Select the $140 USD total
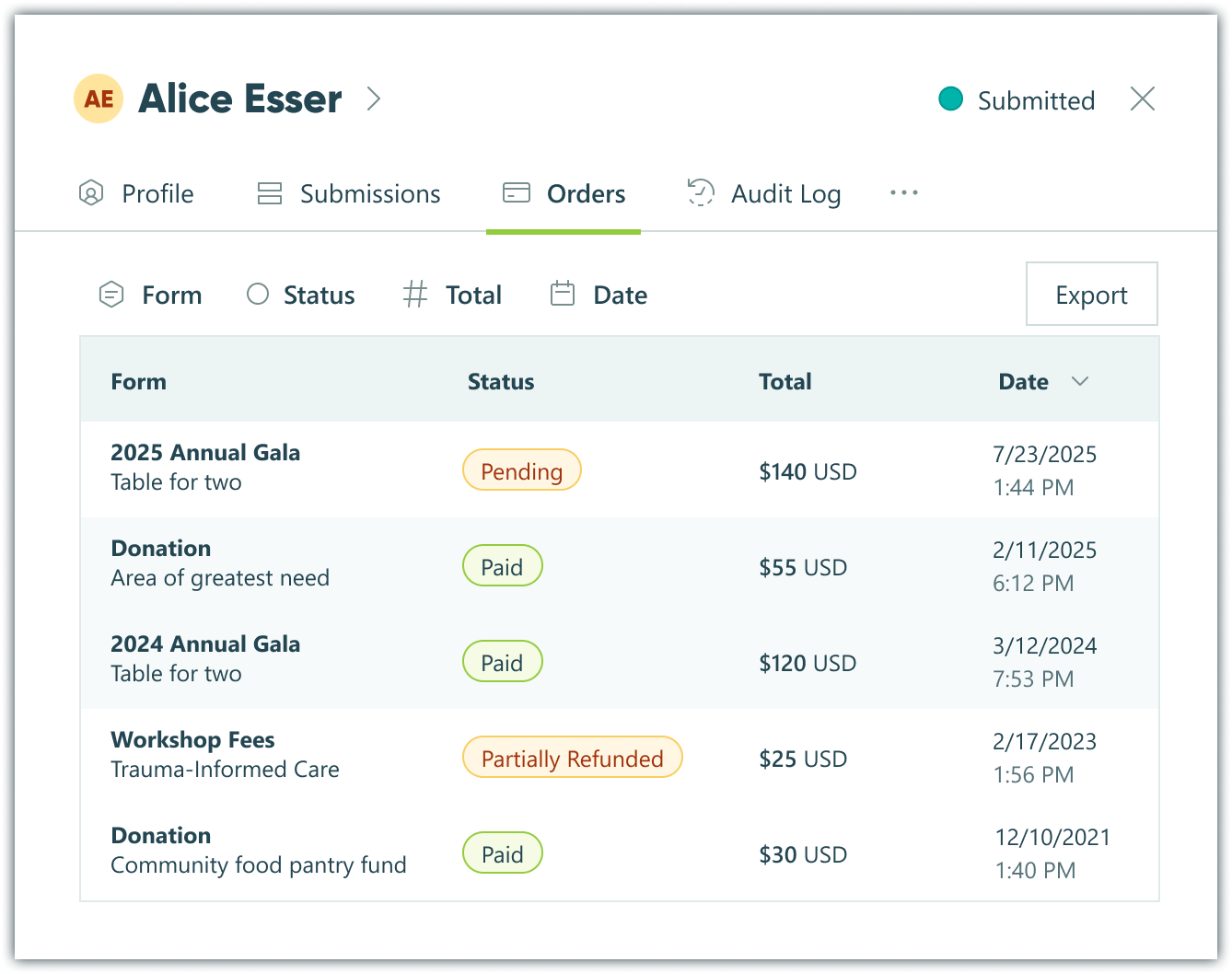Image resolution: width=1232 pixels, height=974 pixels. (808, 471)
